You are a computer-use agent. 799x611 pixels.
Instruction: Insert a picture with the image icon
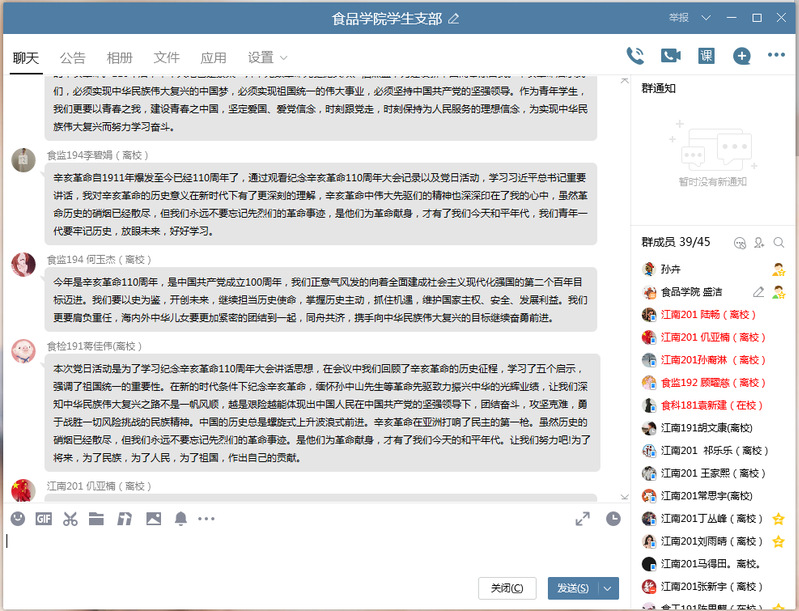pos(153,519)
